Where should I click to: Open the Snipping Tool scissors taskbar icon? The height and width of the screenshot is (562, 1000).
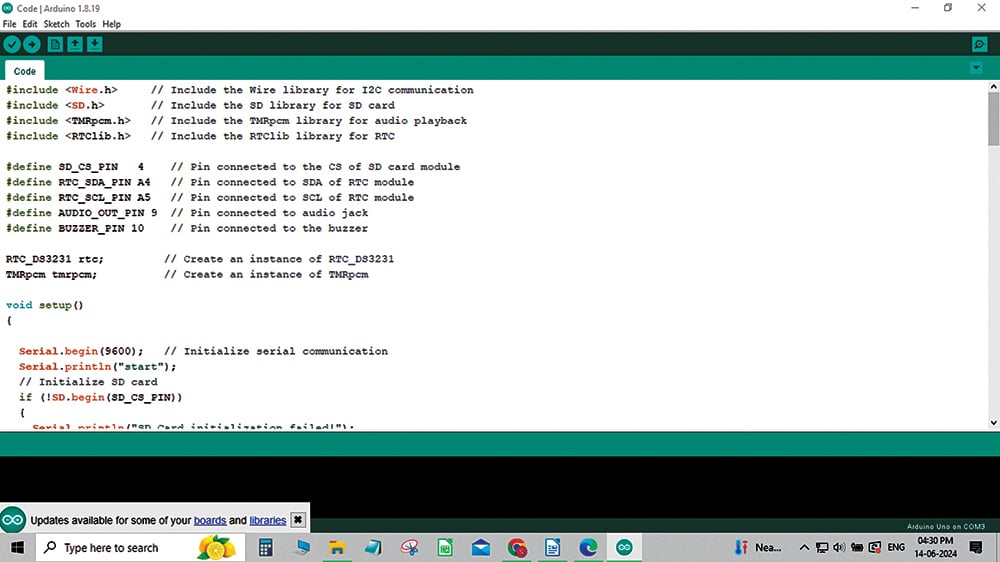(409, 547)
